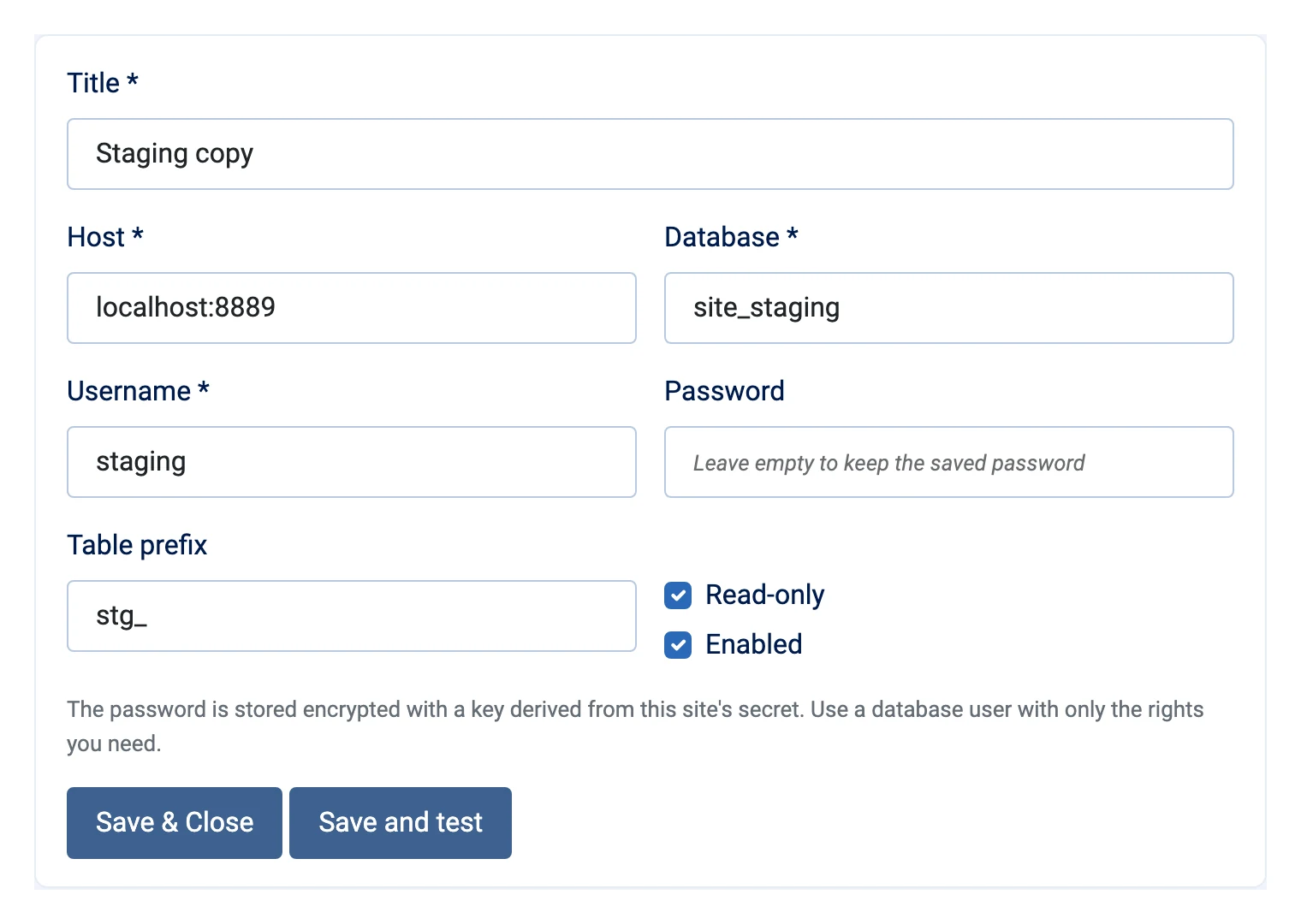Click the Save and test button
Image resolution: width=1301 pixels, height=924 pixels.
401,823
